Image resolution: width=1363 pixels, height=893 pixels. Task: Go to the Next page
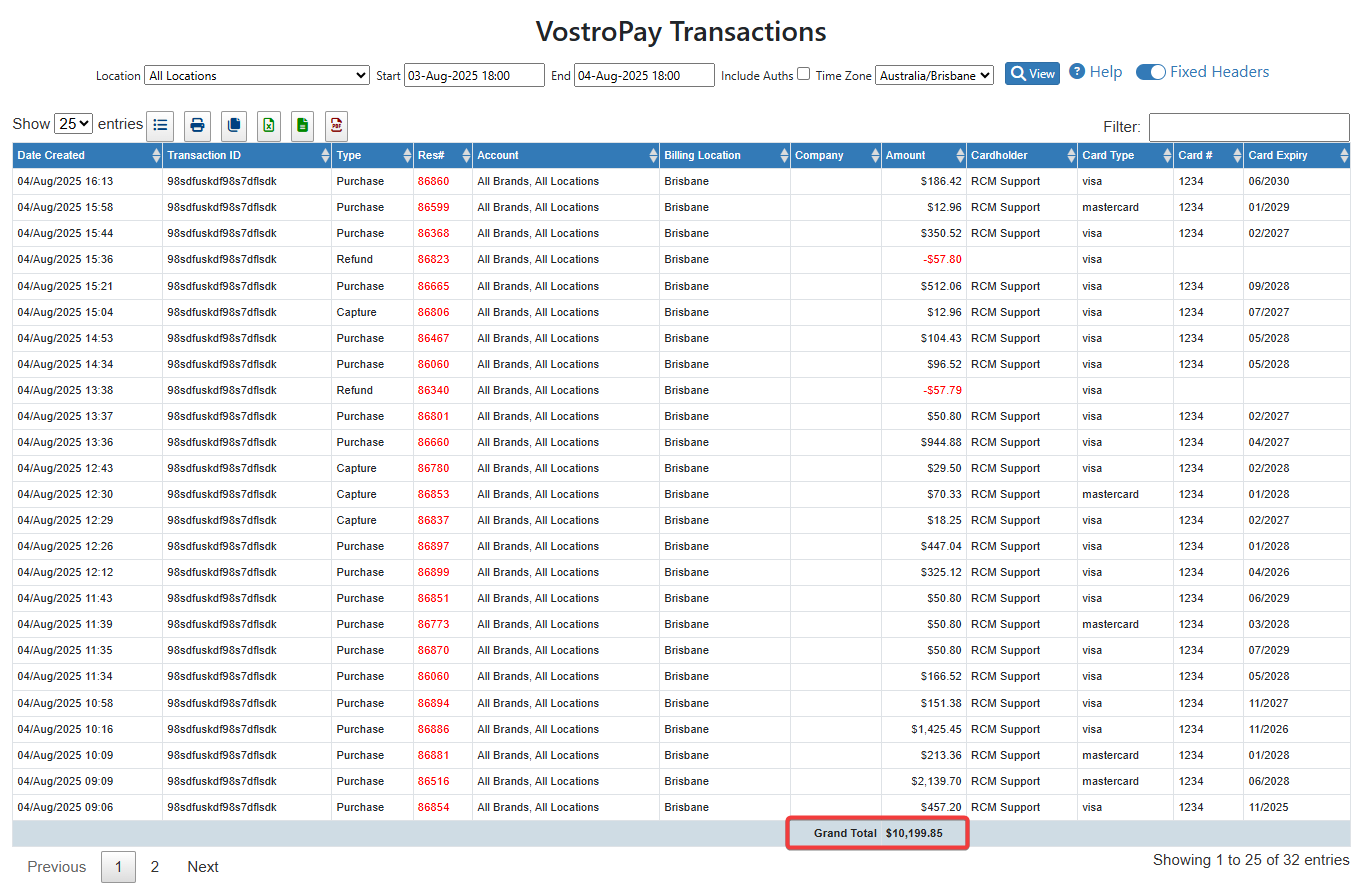point(203,867)
